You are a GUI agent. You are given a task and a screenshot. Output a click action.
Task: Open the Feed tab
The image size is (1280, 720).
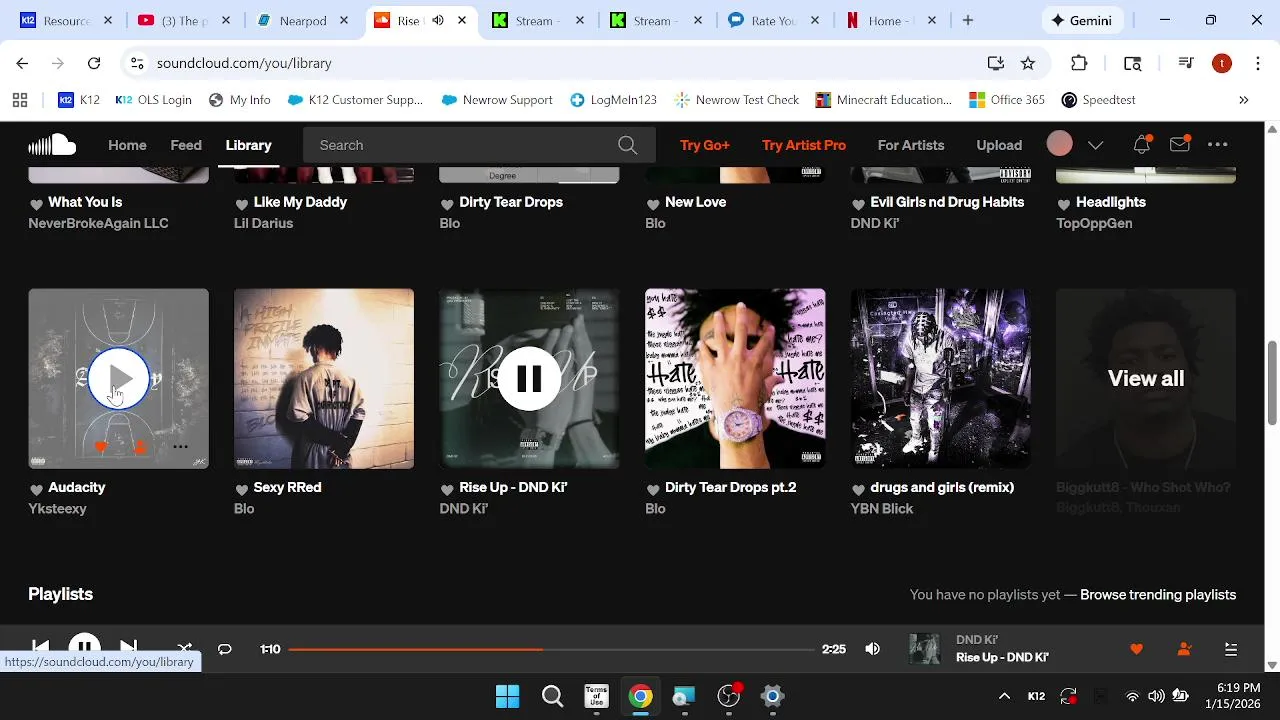(x=186, y=145)
